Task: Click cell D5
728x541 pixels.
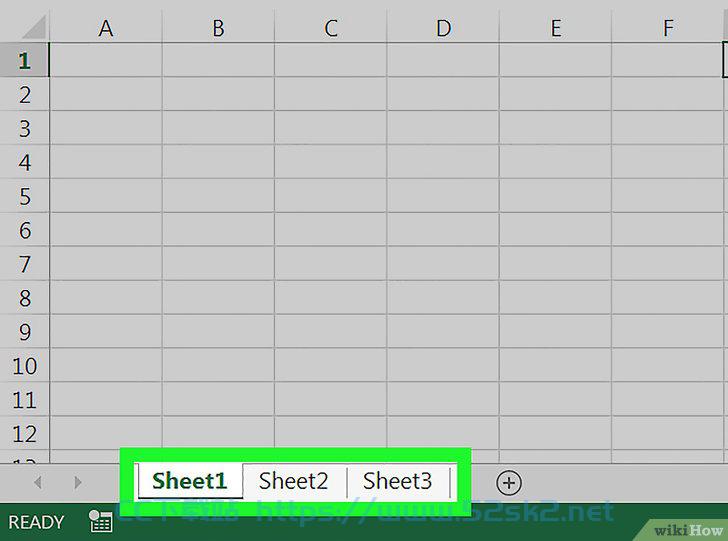Action: tap(443, 196)
